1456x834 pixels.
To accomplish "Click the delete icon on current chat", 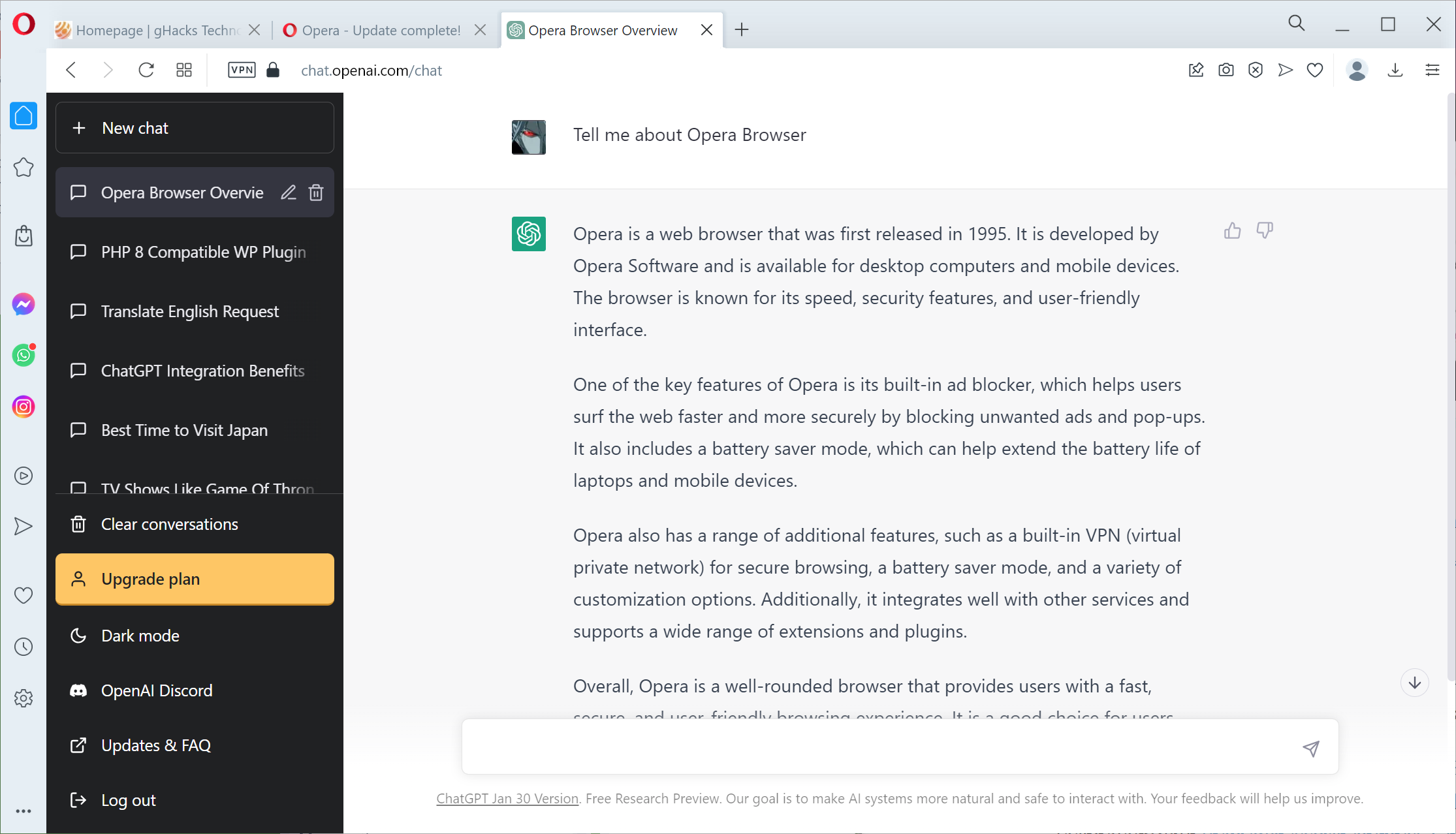I will tap(316, 192).
